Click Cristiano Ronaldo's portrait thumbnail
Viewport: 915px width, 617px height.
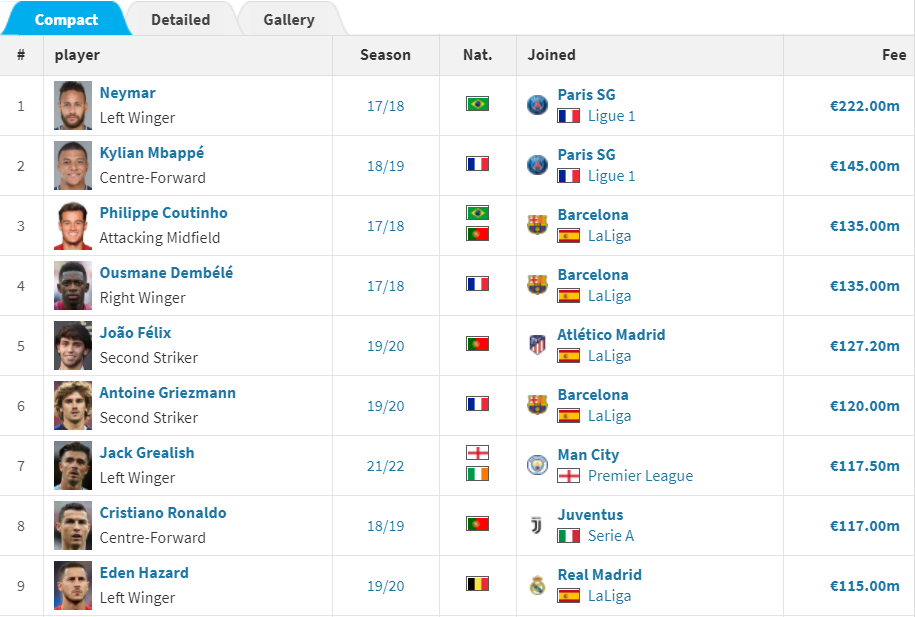pyautogui.click(x=73, y=525)
